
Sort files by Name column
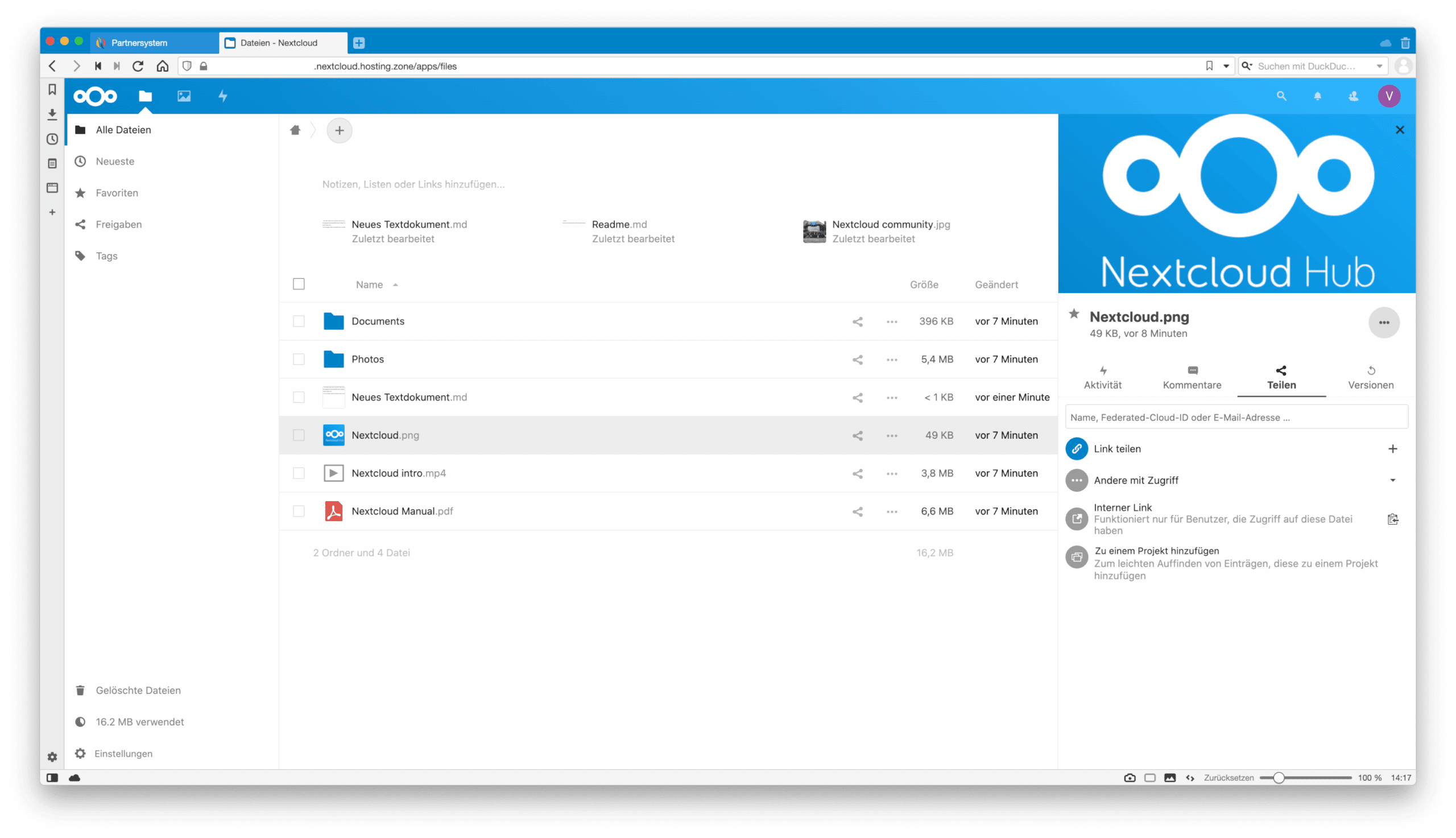pos(369,285)
